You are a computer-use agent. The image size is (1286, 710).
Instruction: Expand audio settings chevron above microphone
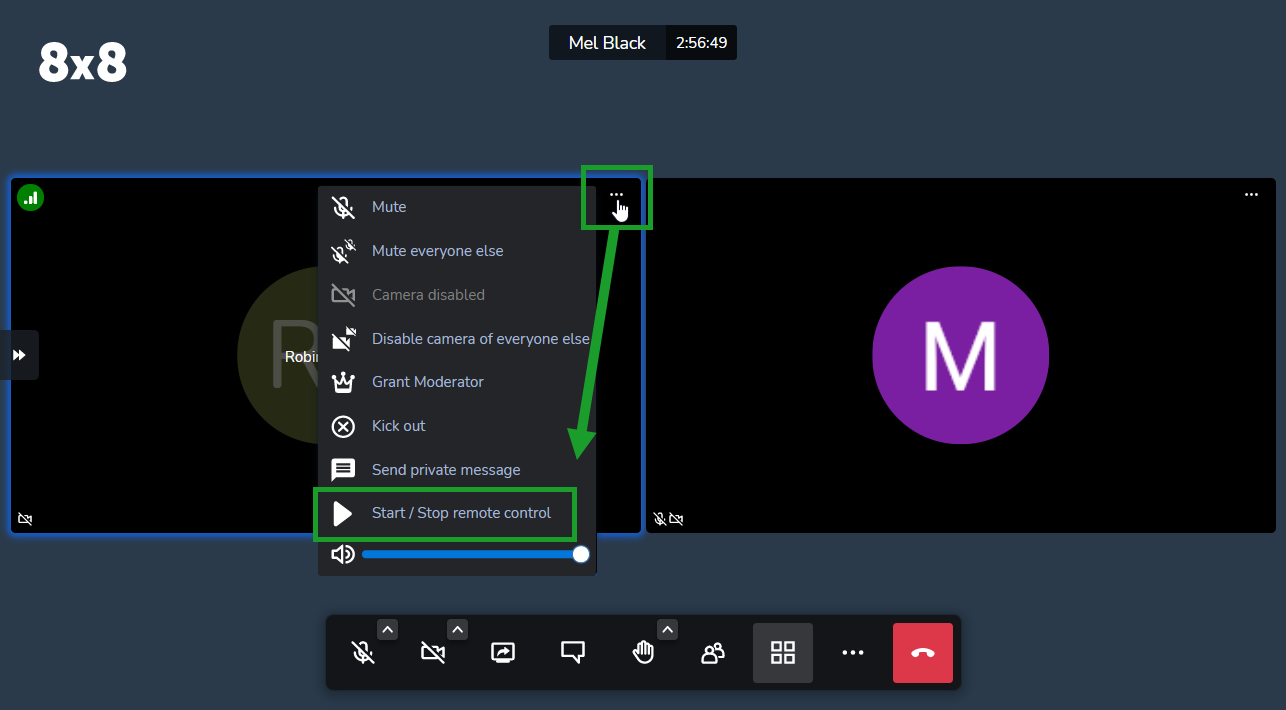coord(388,629)
